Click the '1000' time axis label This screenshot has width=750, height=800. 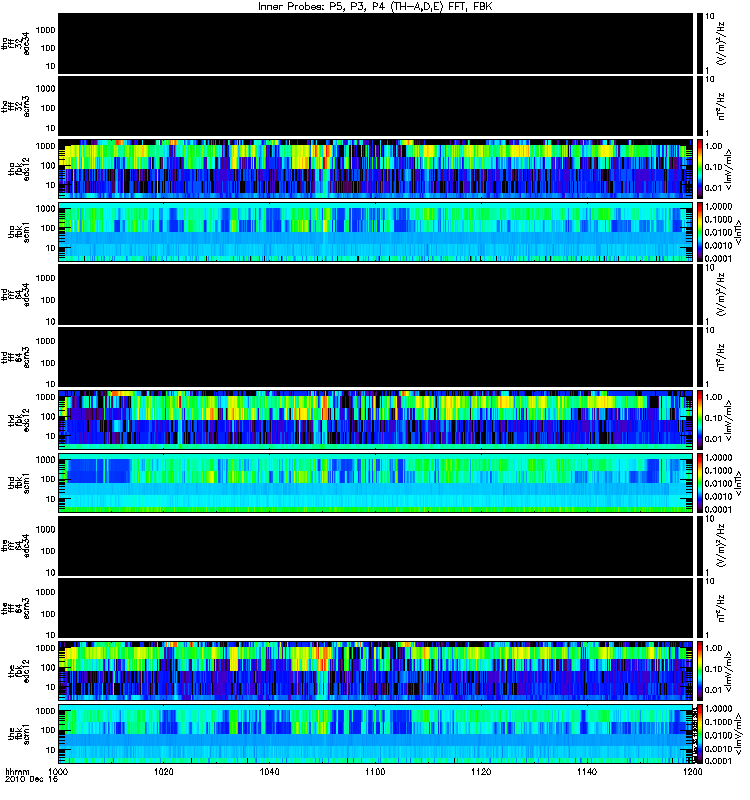(58, 771)
